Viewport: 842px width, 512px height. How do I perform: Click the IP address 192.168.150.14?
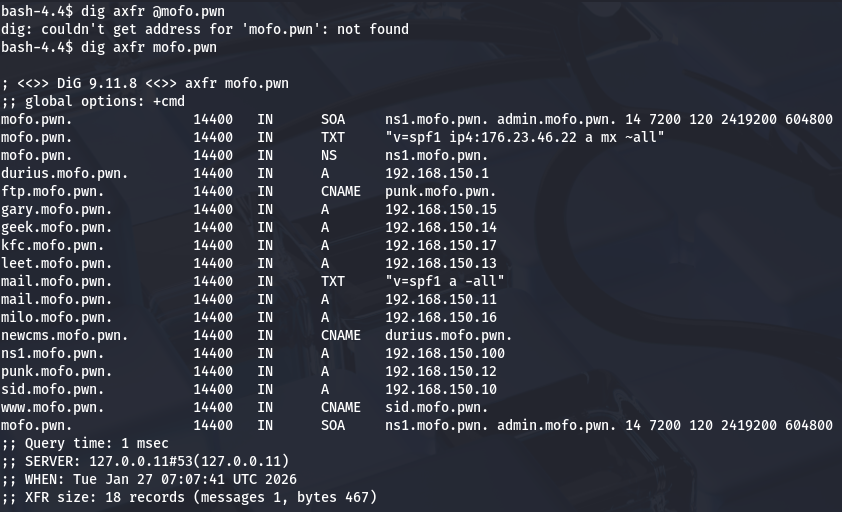point(440,227)
